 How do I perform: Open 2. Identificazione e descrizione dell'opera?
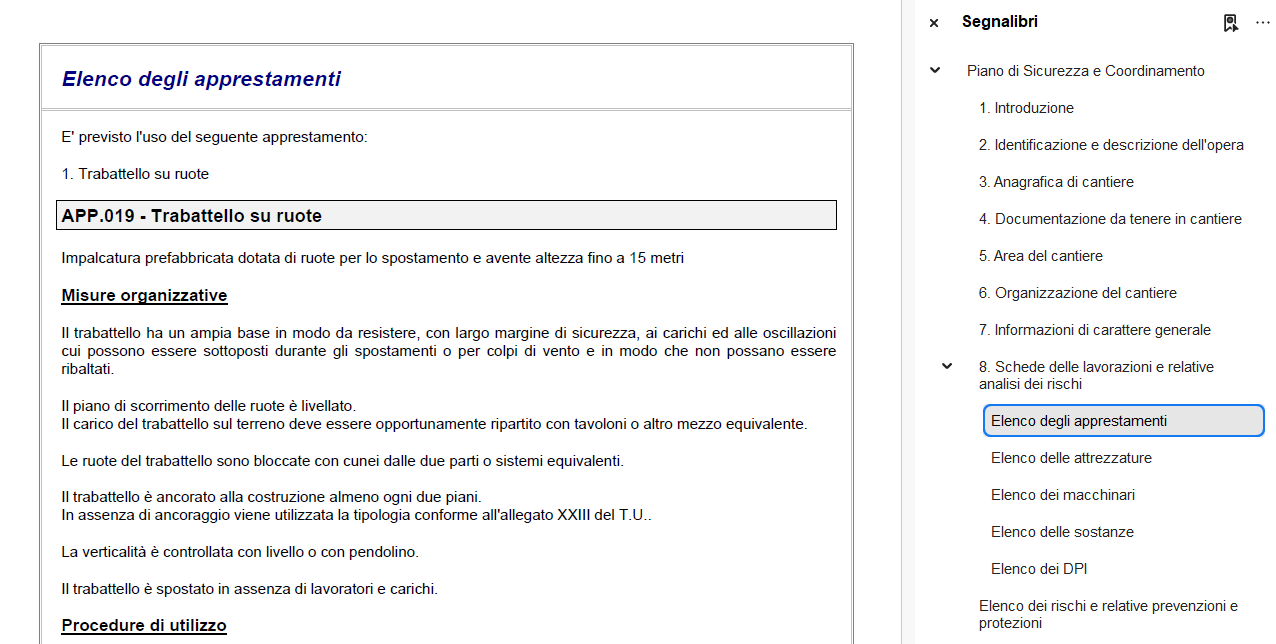click(1111, 145)
